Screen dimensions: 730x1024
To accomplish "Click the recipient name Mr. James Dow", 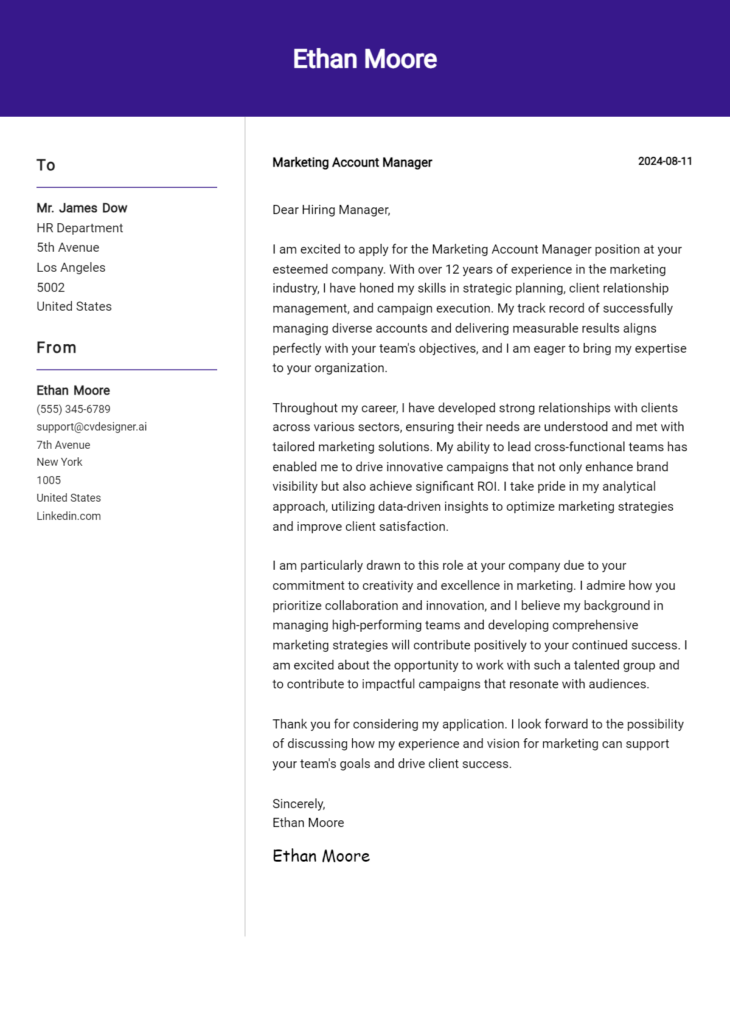I will pyautogui.click(x=82, y=208).
